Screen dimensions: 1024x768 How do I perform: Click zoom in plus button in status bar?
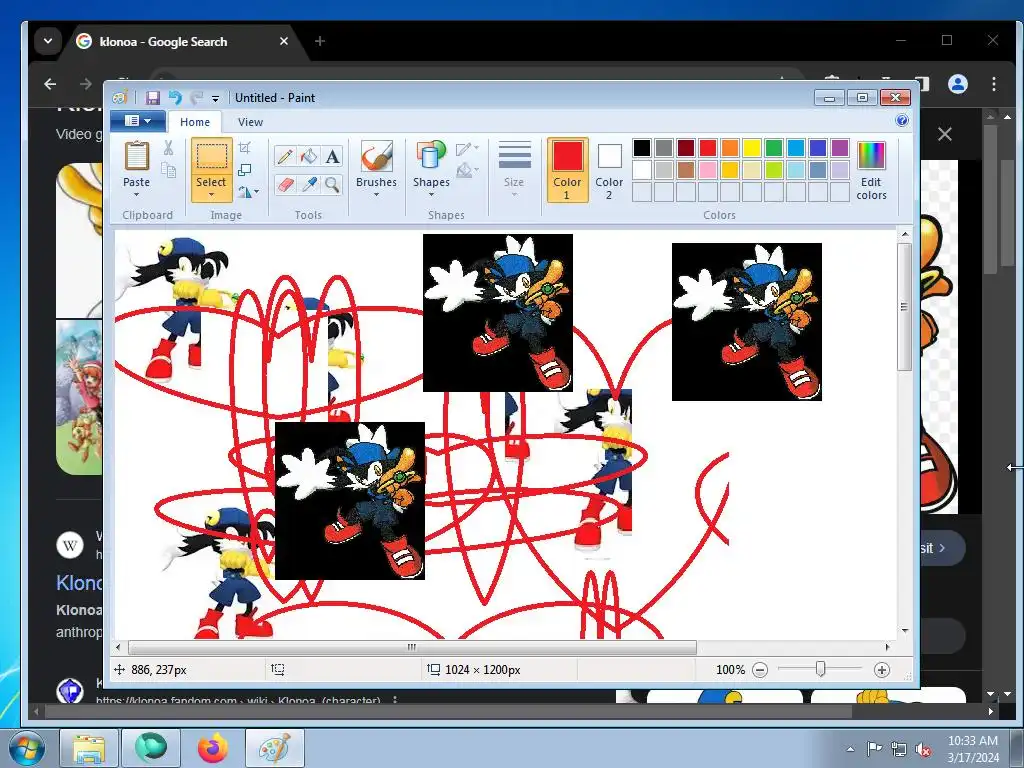pyautogui.click(x=882, y=670)
